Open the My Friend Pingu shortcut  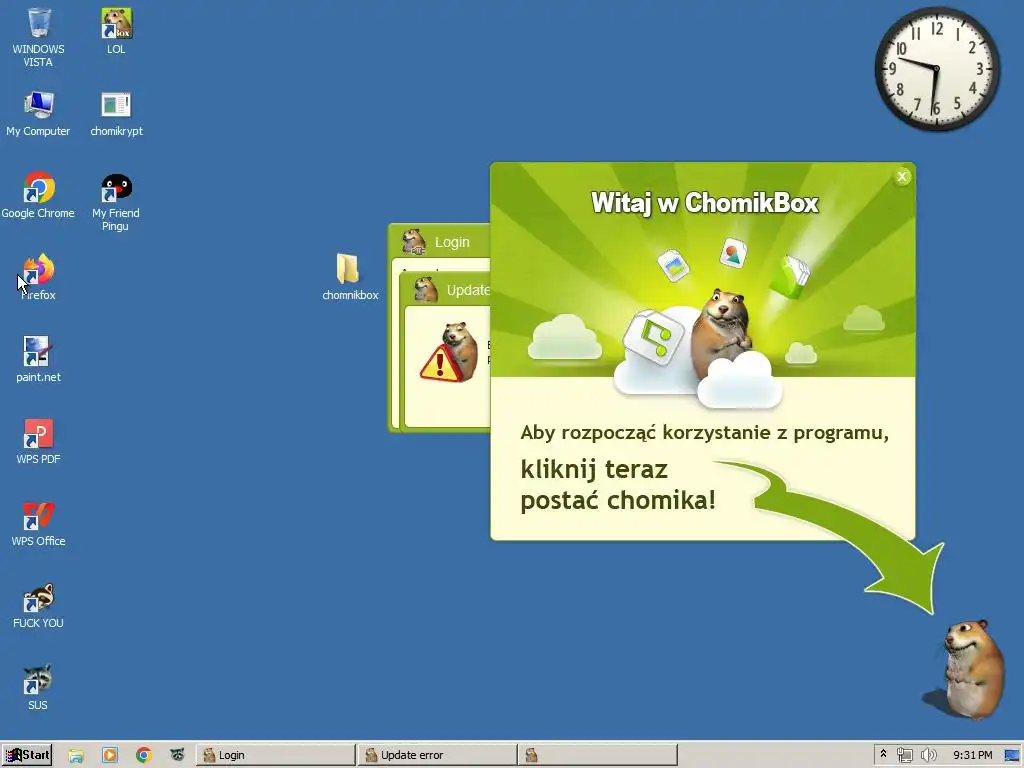pos(116,202)
